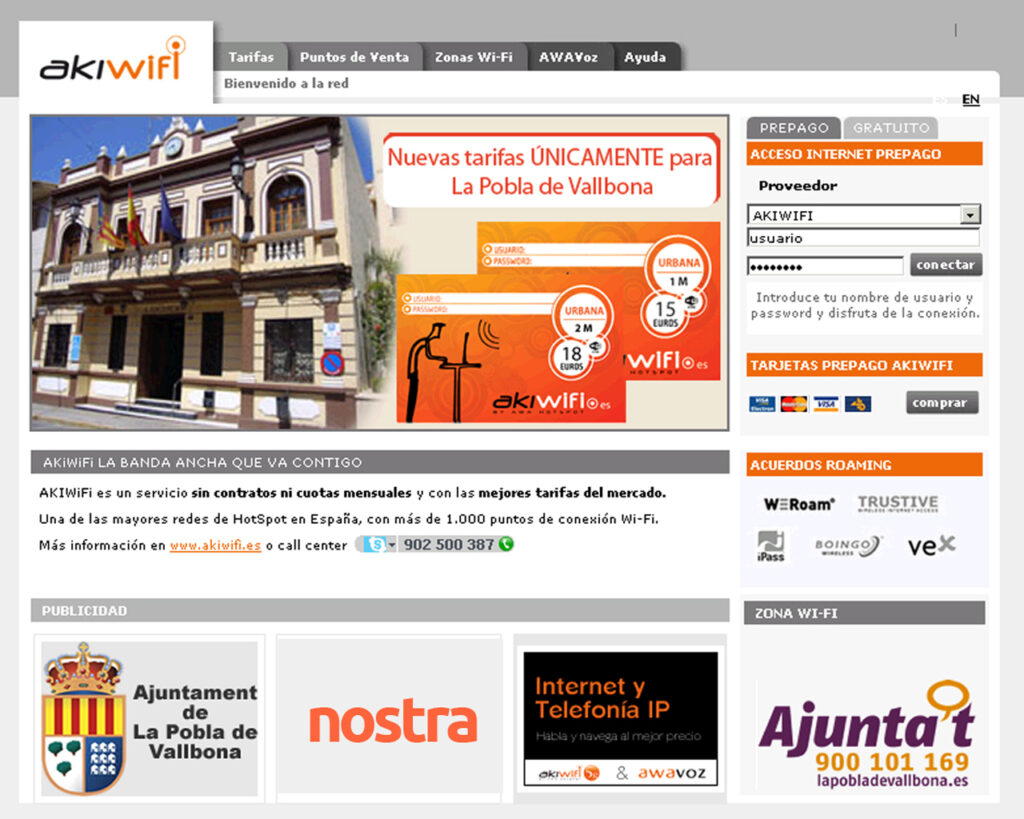This screenshot has width=1024, height=819.
Task: Click the 'Una de las mayores redes de HotSpot' line
Action: click(x=349, y=519)
